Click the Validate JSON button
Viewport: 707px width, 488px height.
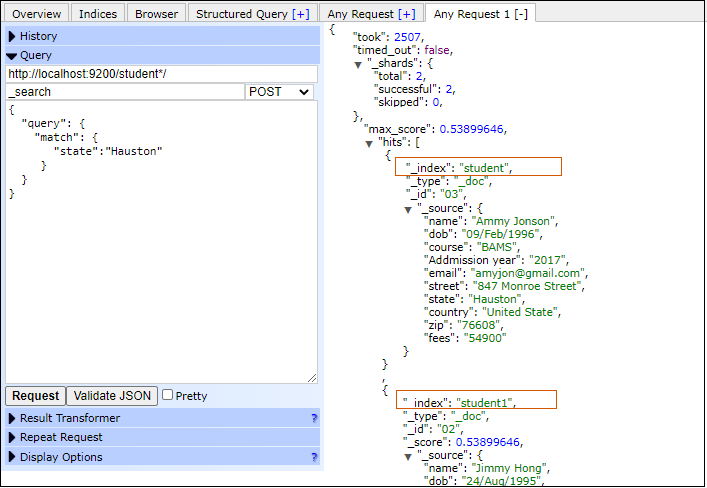point(112,396)
